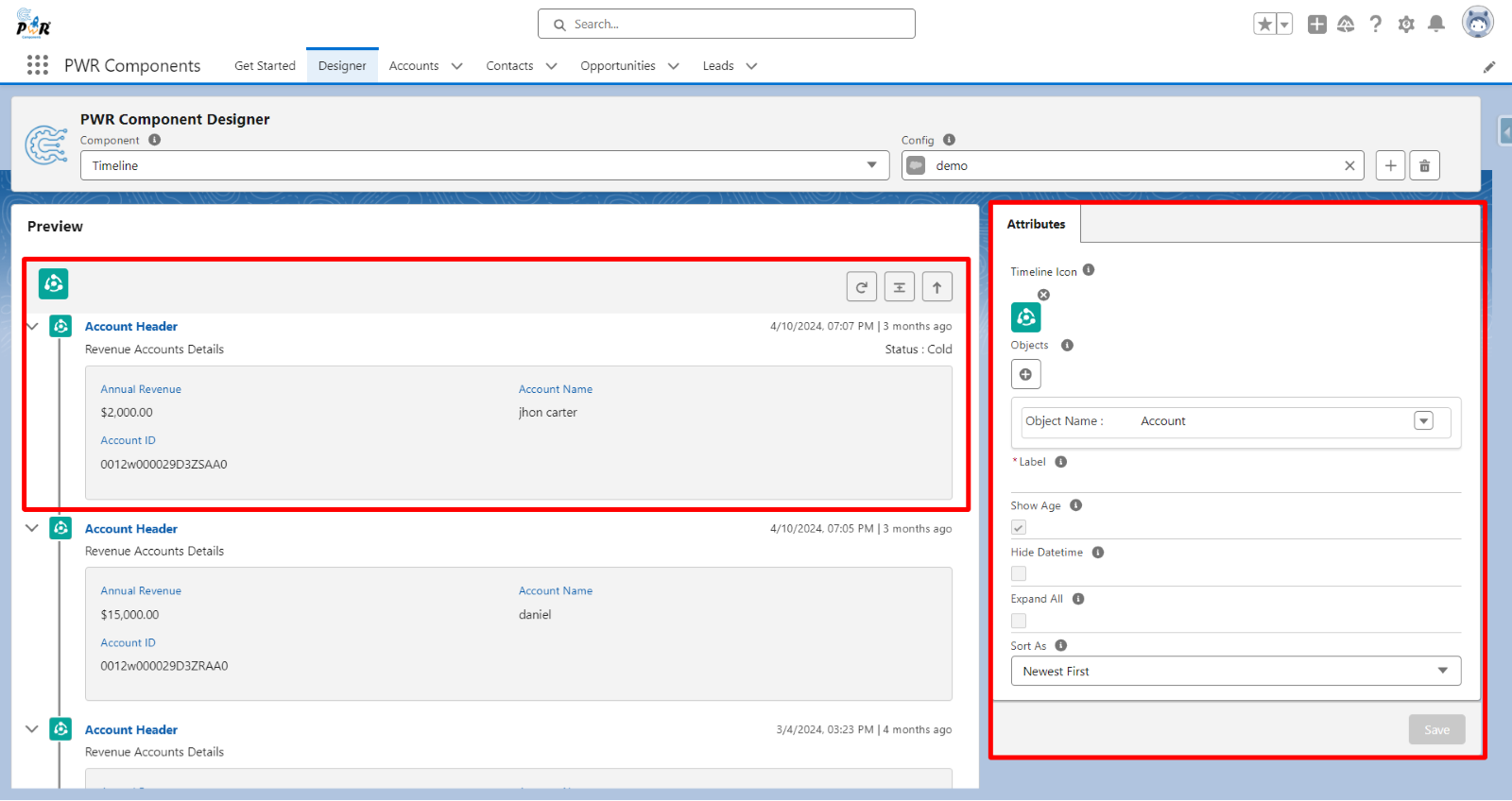The height and width of the screenshot is (801, 1512).
Task: Click the Save button
Action: (1436, 729)
